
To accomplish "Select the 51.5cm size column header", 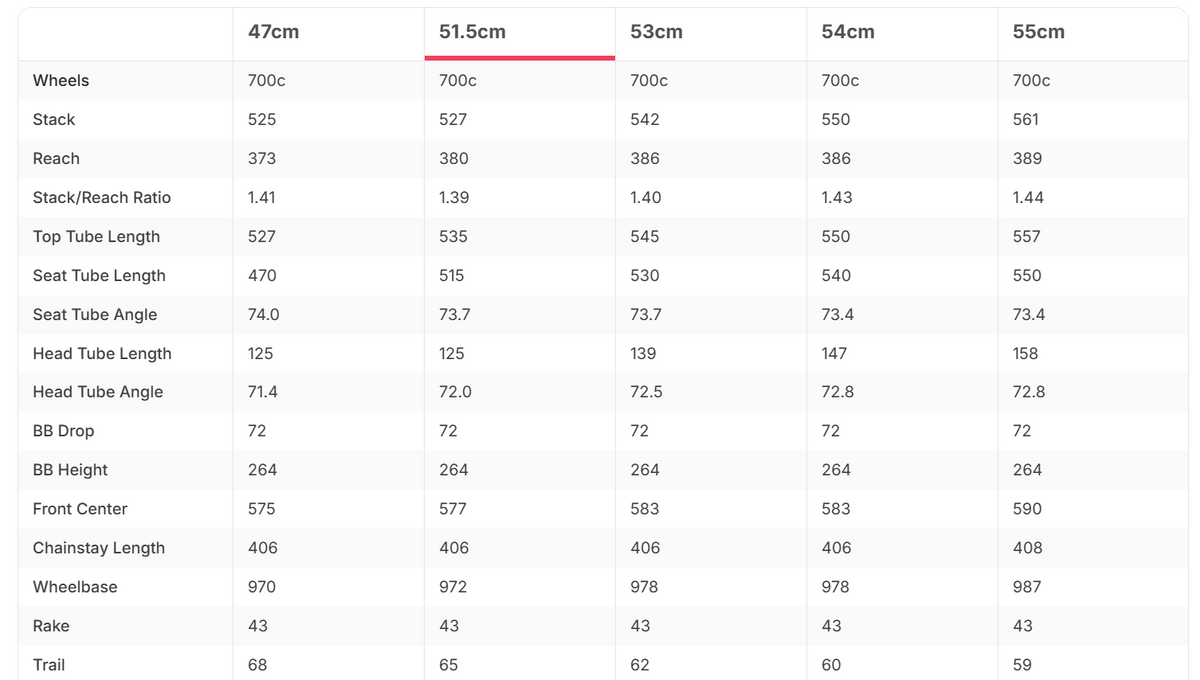I will pos(472,32).
